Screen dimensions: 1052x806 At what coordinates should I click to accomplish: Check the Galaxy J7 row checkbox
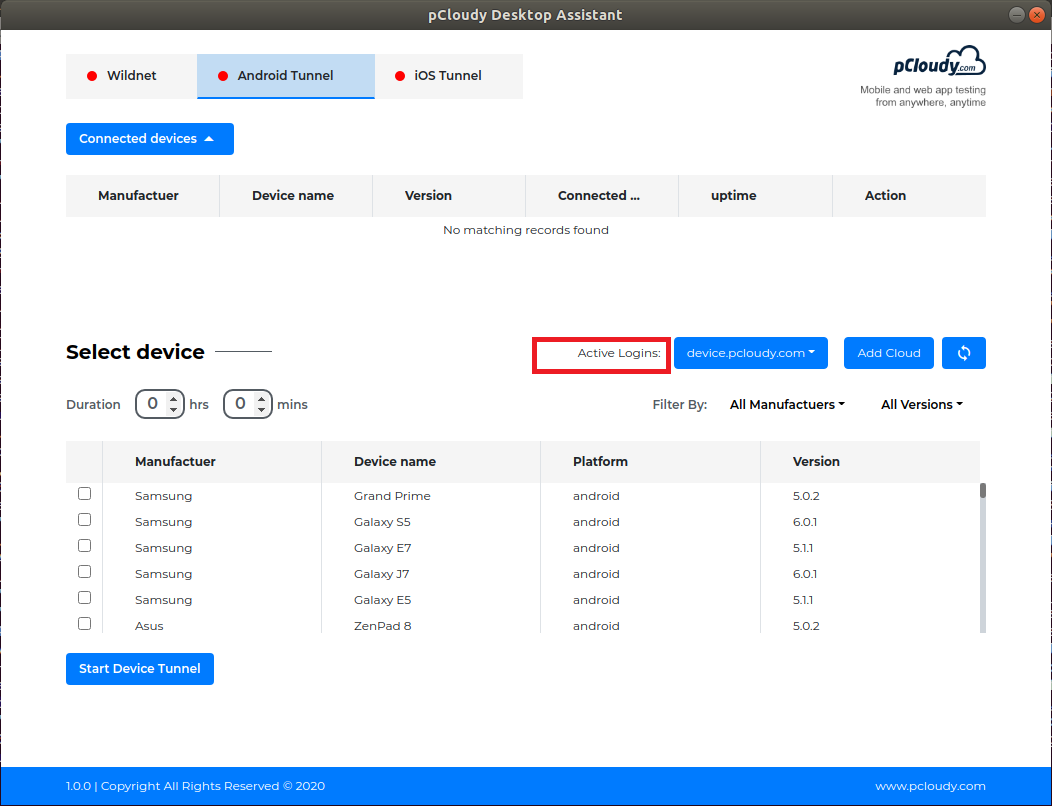click(85, 572)
